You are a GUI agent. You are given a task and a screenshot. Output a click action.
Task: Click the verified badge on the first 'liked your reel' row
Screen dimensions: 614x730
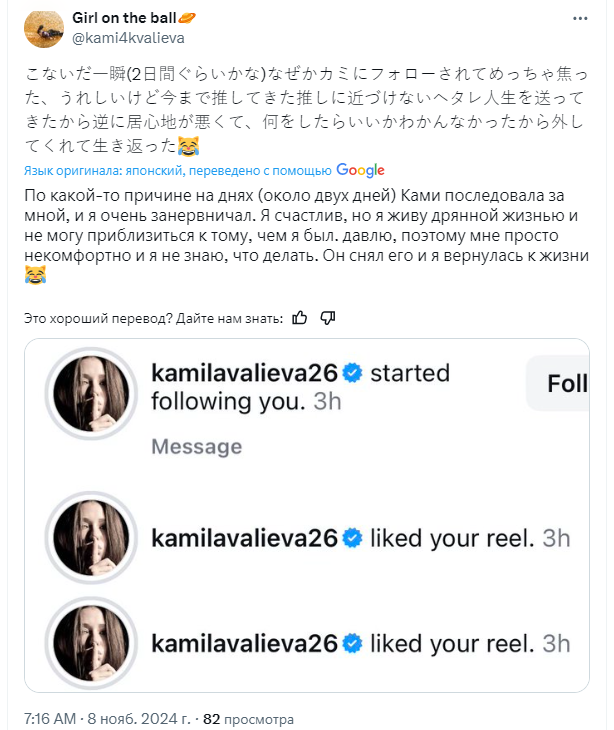click(x=352, y=538)
